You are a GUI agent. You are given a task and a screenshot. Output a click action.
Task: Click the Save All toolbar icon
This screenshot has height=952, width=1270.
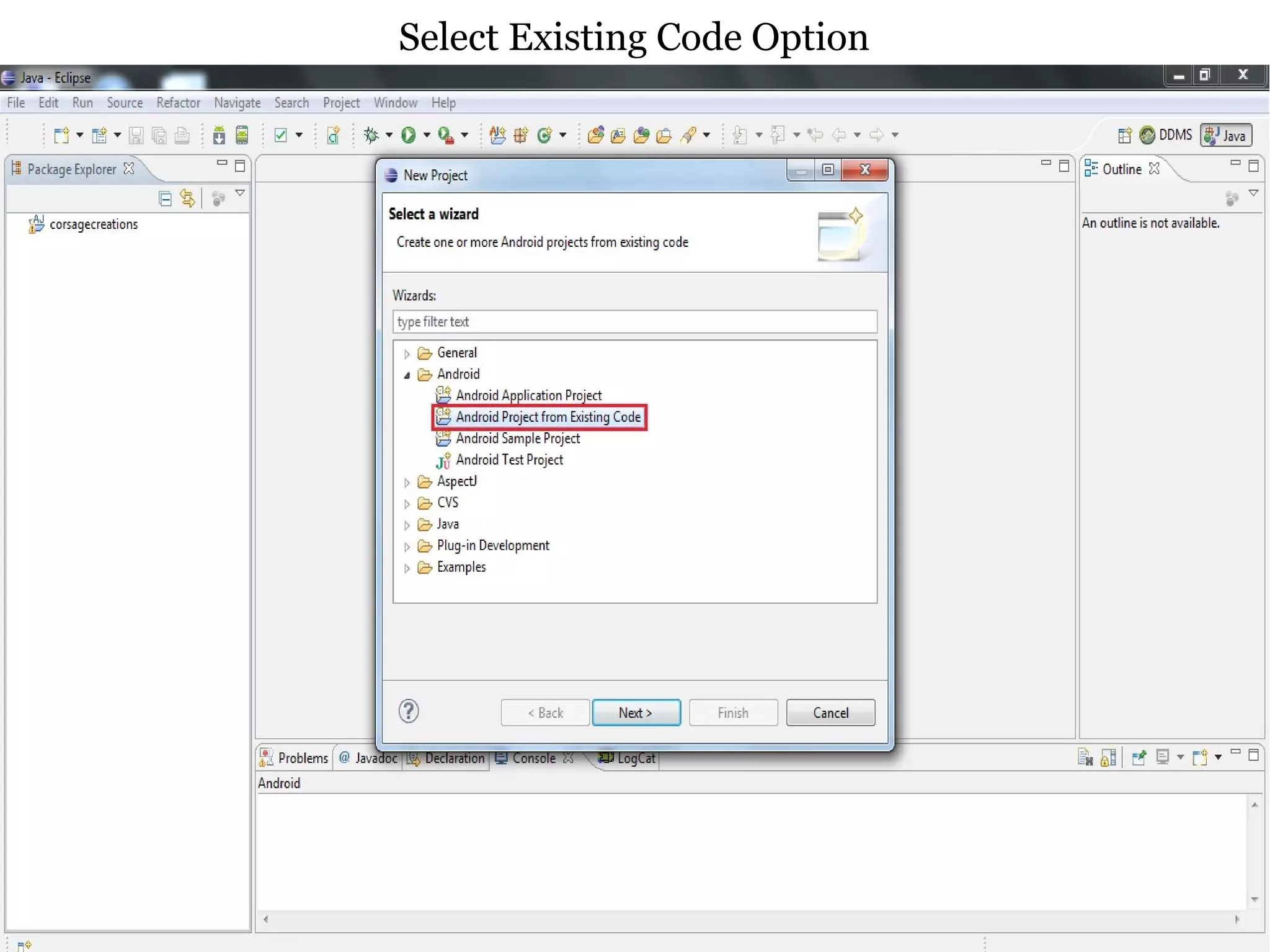[x=159, y=135]
